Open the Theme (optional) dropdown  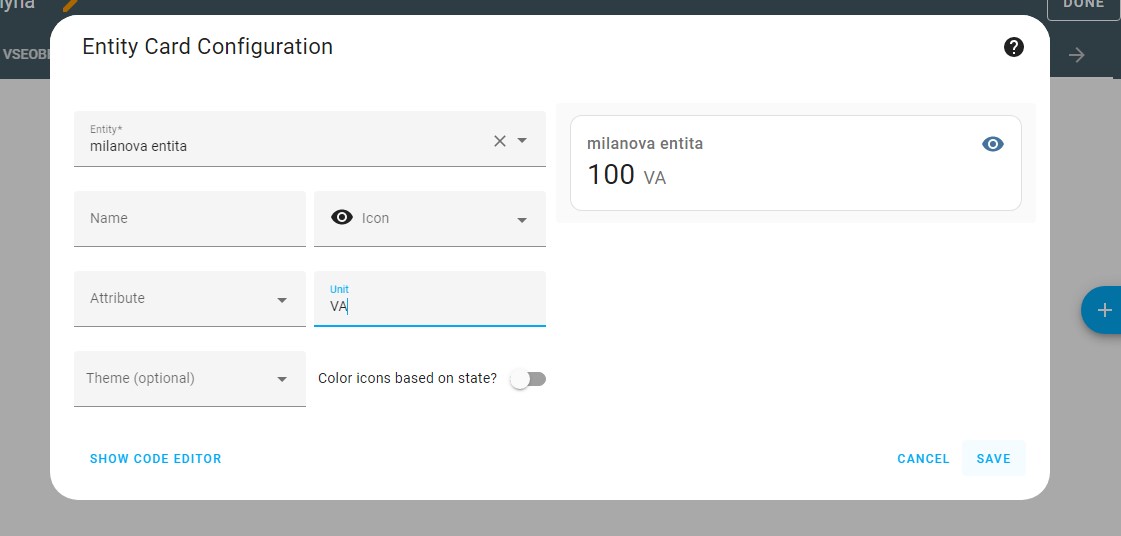282,380
